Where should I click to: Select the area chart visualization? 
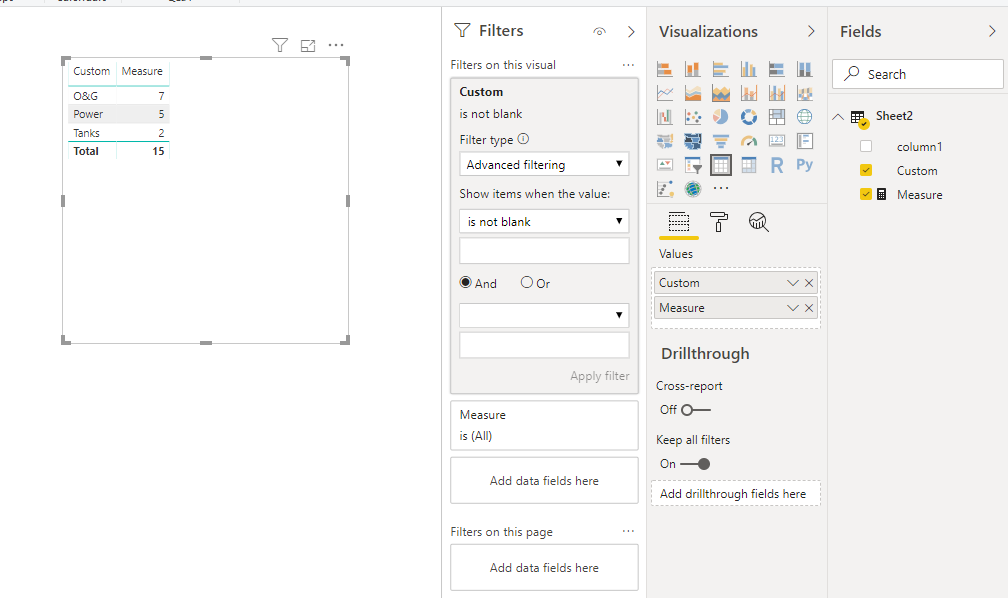[x=692, y=93]
